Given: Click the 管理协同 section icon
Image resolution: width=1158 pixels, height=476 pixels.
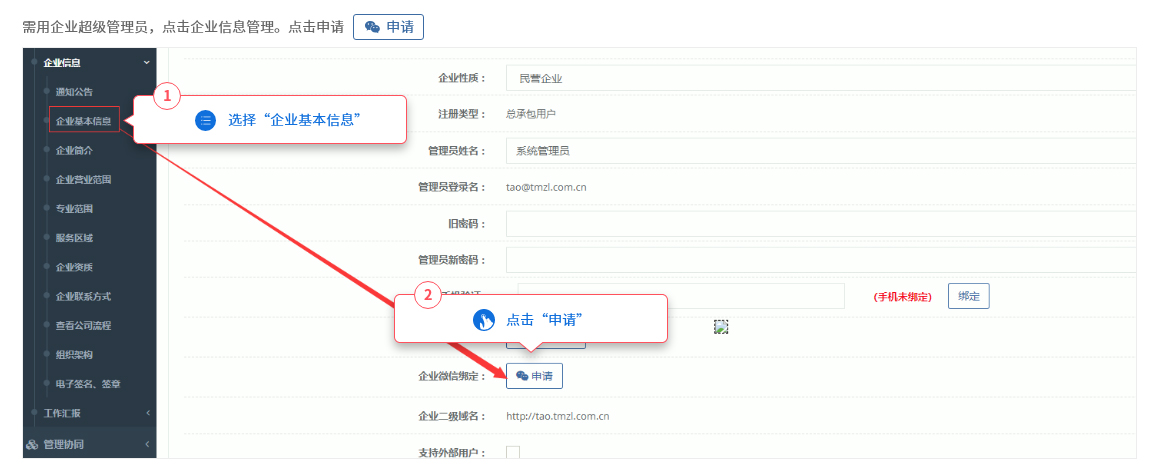Looking at the screenshot, I should [32, 444].
